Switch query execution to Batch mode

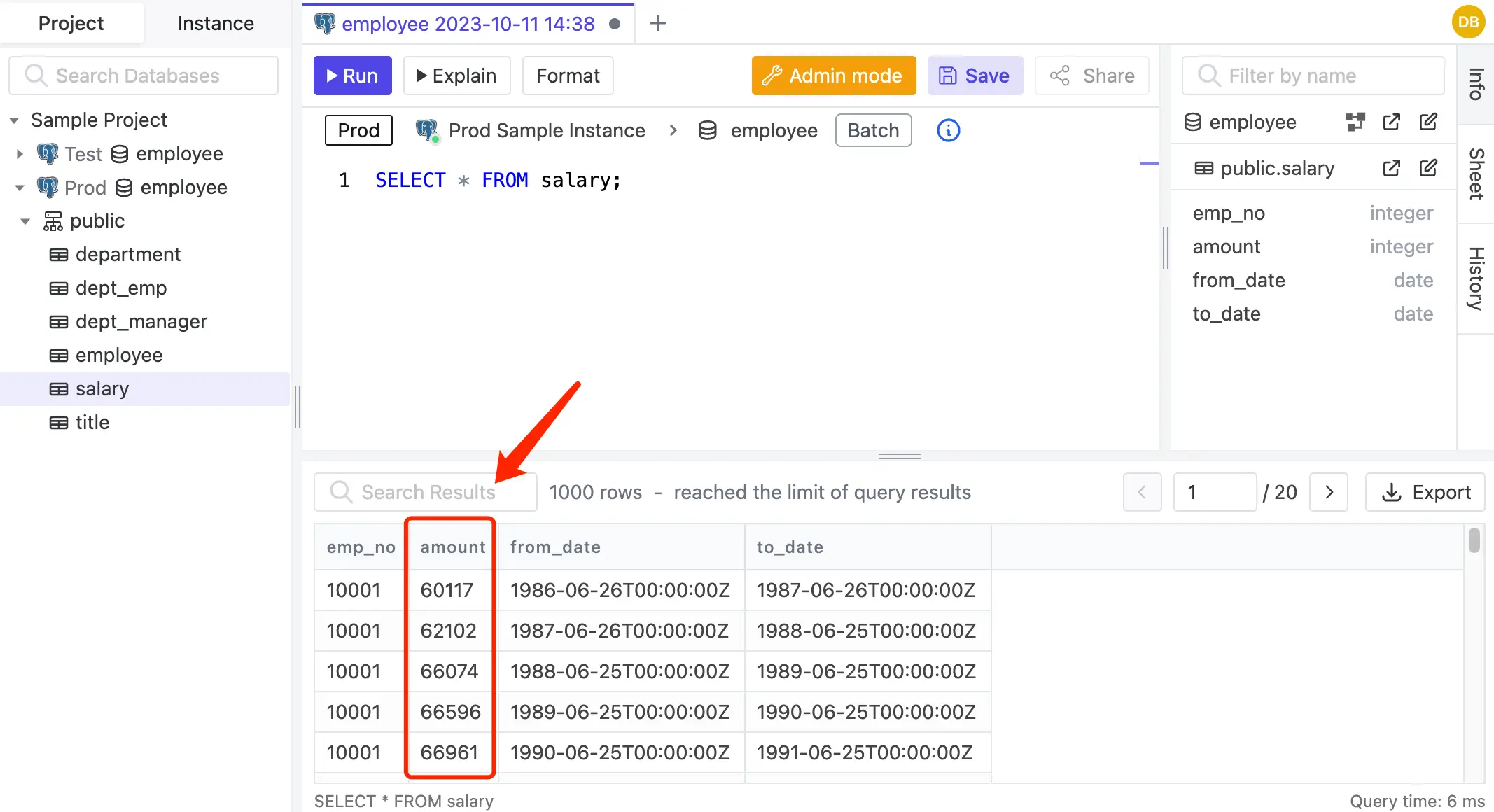pyautogui.click(x=873, y=130)
